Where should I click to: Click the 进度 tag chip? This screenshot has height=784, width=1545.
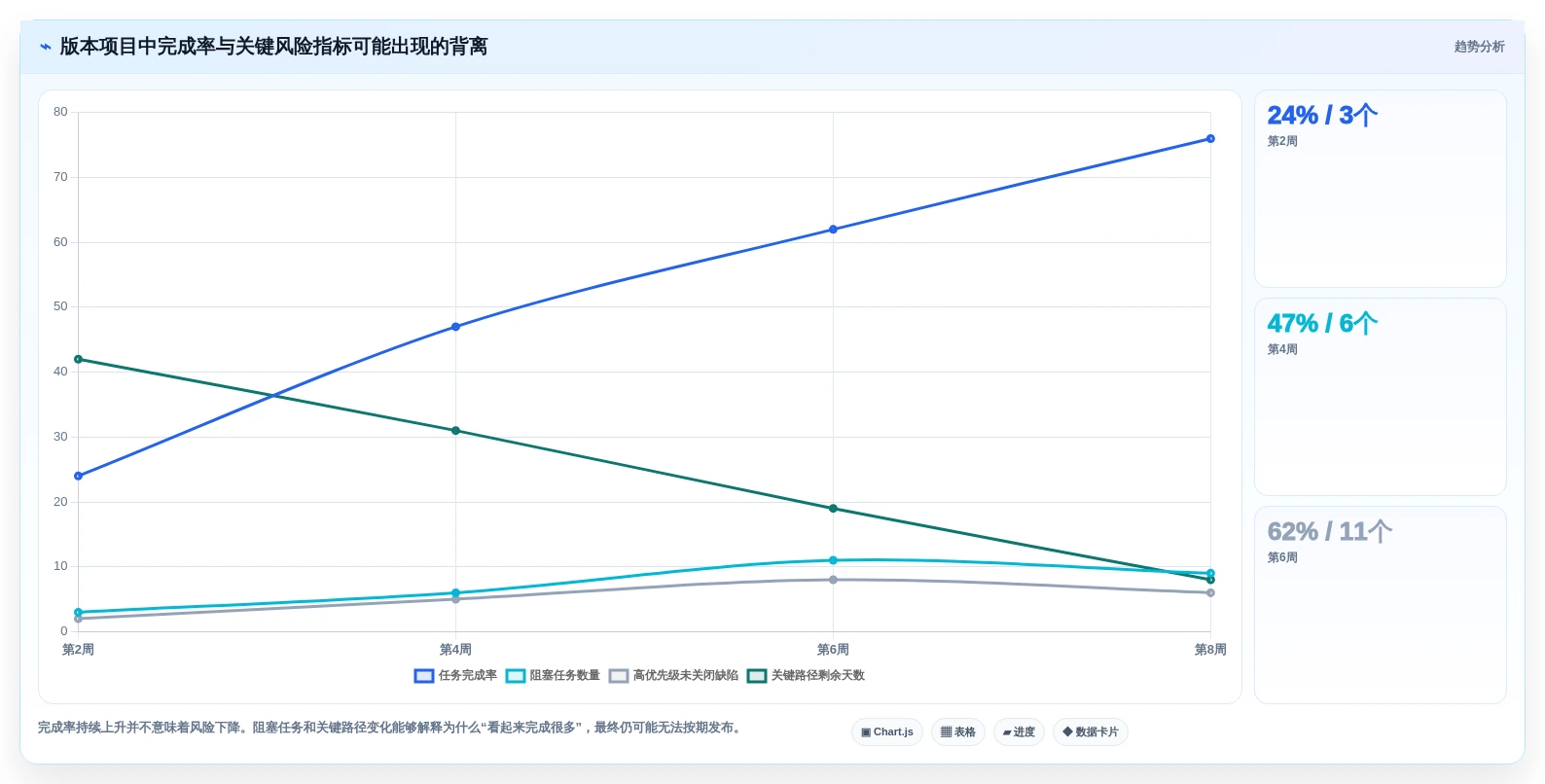point(1019,731)
